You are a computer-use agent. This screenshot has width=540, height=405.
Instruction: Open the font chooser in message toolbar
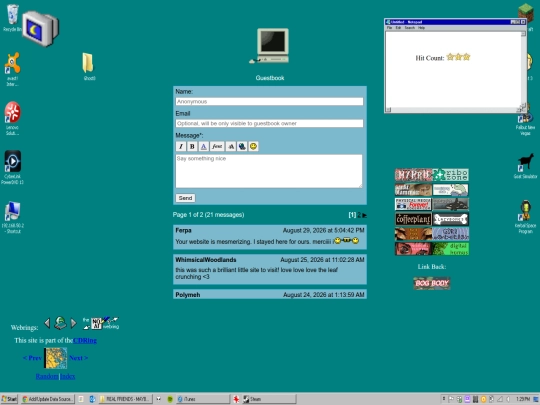pos(217,146)
